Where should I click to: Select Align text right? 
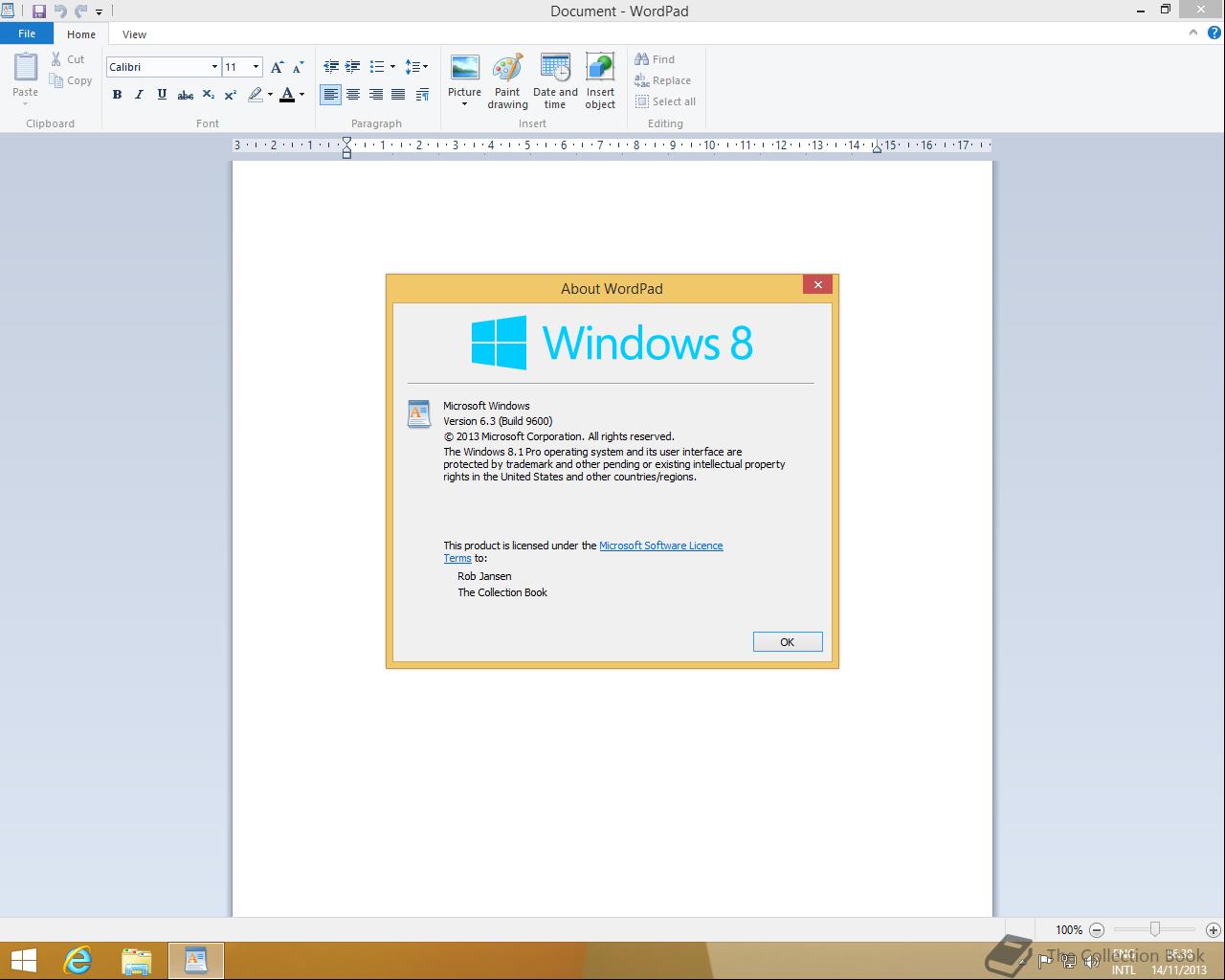375,94
